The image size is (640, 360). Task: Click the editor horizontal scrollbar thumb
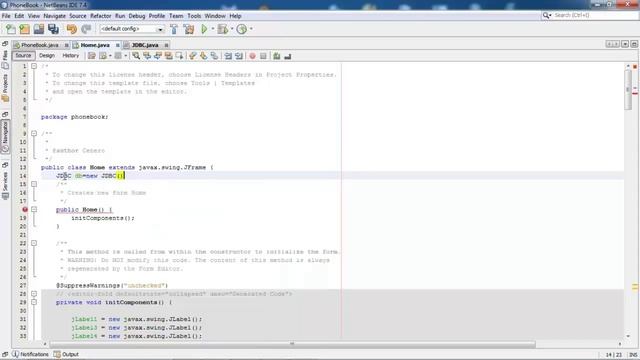(x=292, y=344)
